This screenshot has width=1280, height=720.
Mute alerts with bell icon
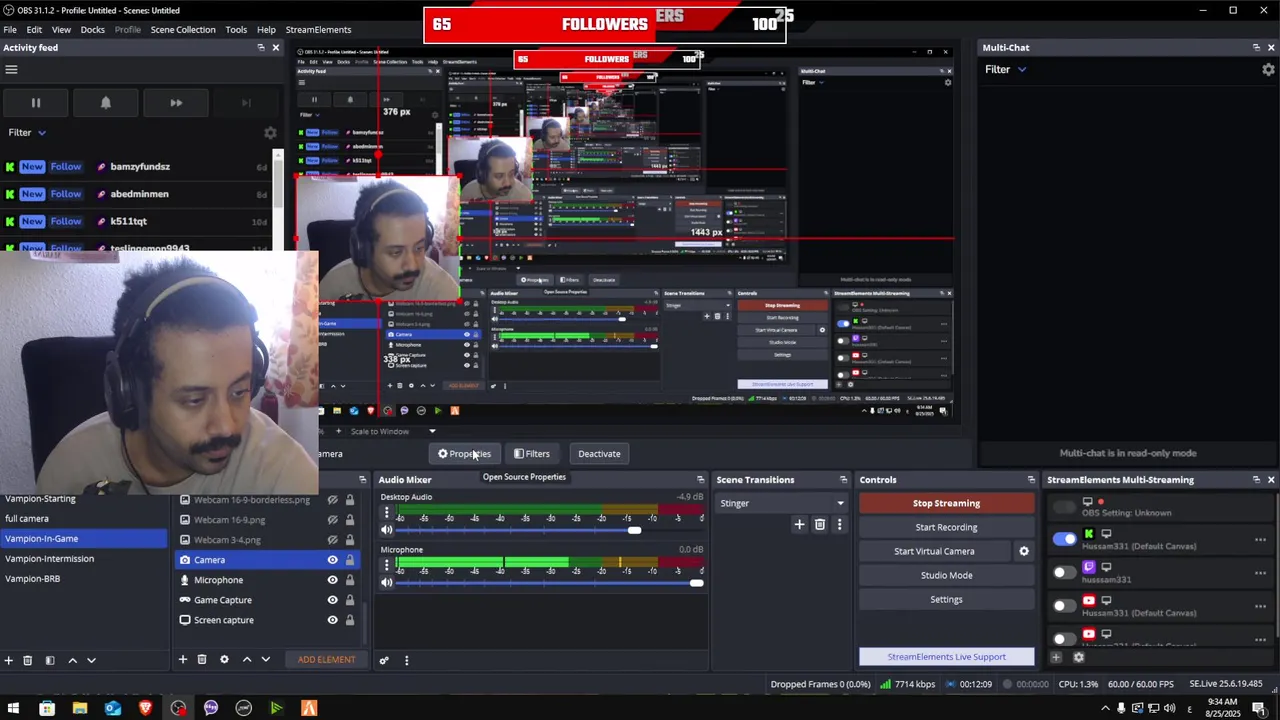(x=106, y=102)
